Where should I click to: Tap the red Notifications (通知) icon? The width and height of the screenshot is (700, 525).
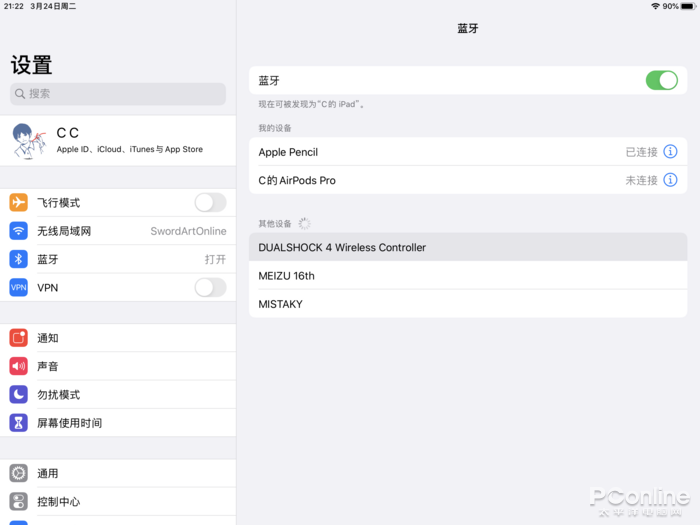point(18,338)
